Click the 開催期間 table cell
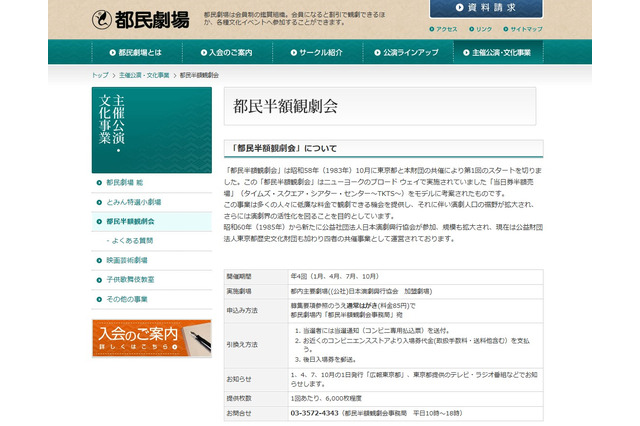The height and width of the screenshot is (426, 640). tap(256, 277)
